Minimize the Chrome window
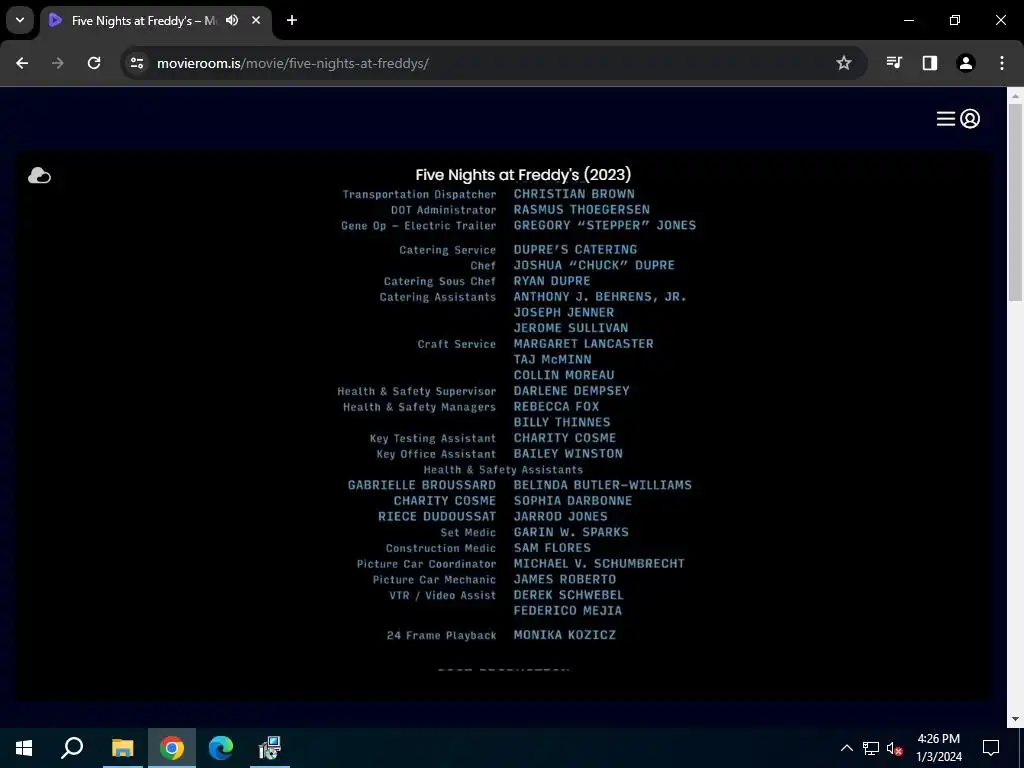Screen dimensions: 1024x768 coord(908,20)
